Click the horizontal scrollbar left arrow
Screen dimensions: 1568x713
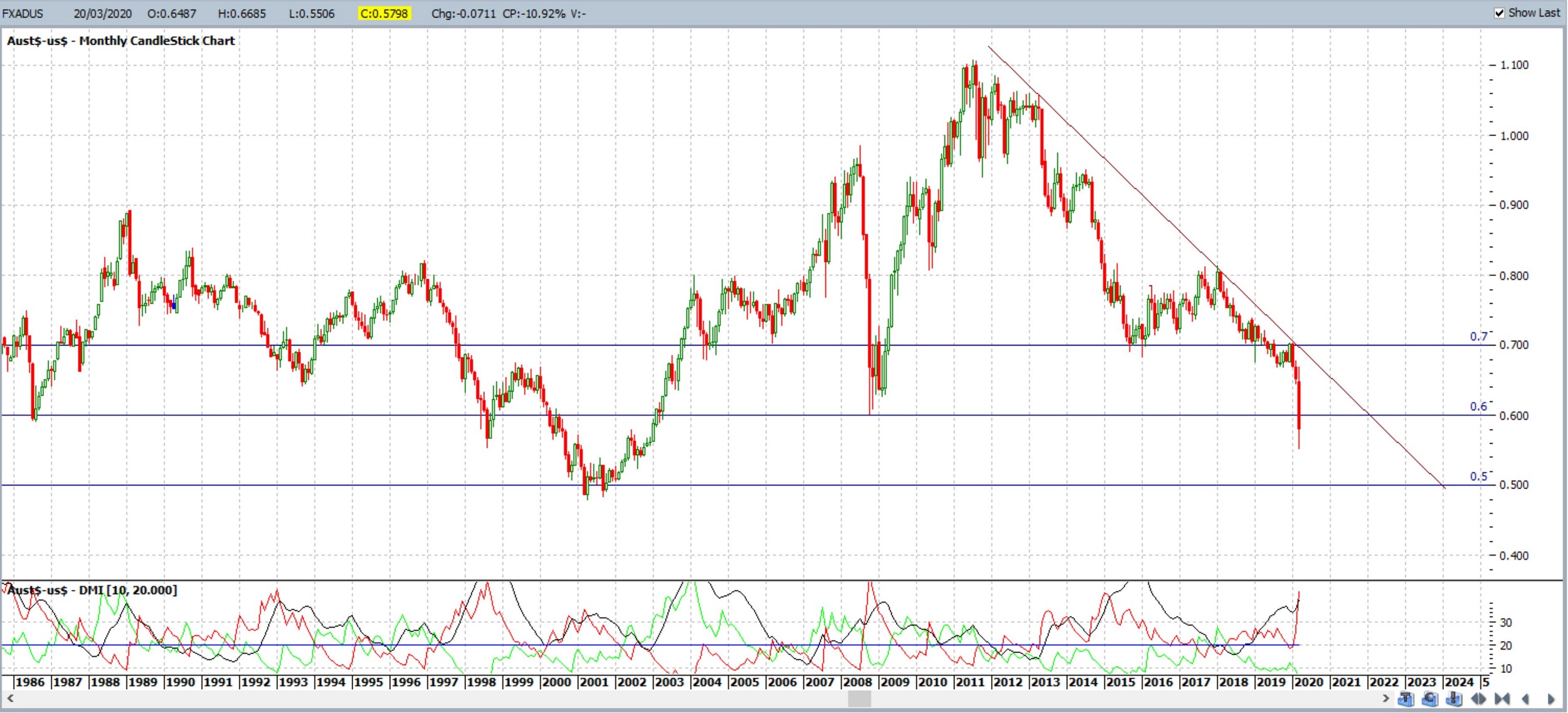coord(9,697)
